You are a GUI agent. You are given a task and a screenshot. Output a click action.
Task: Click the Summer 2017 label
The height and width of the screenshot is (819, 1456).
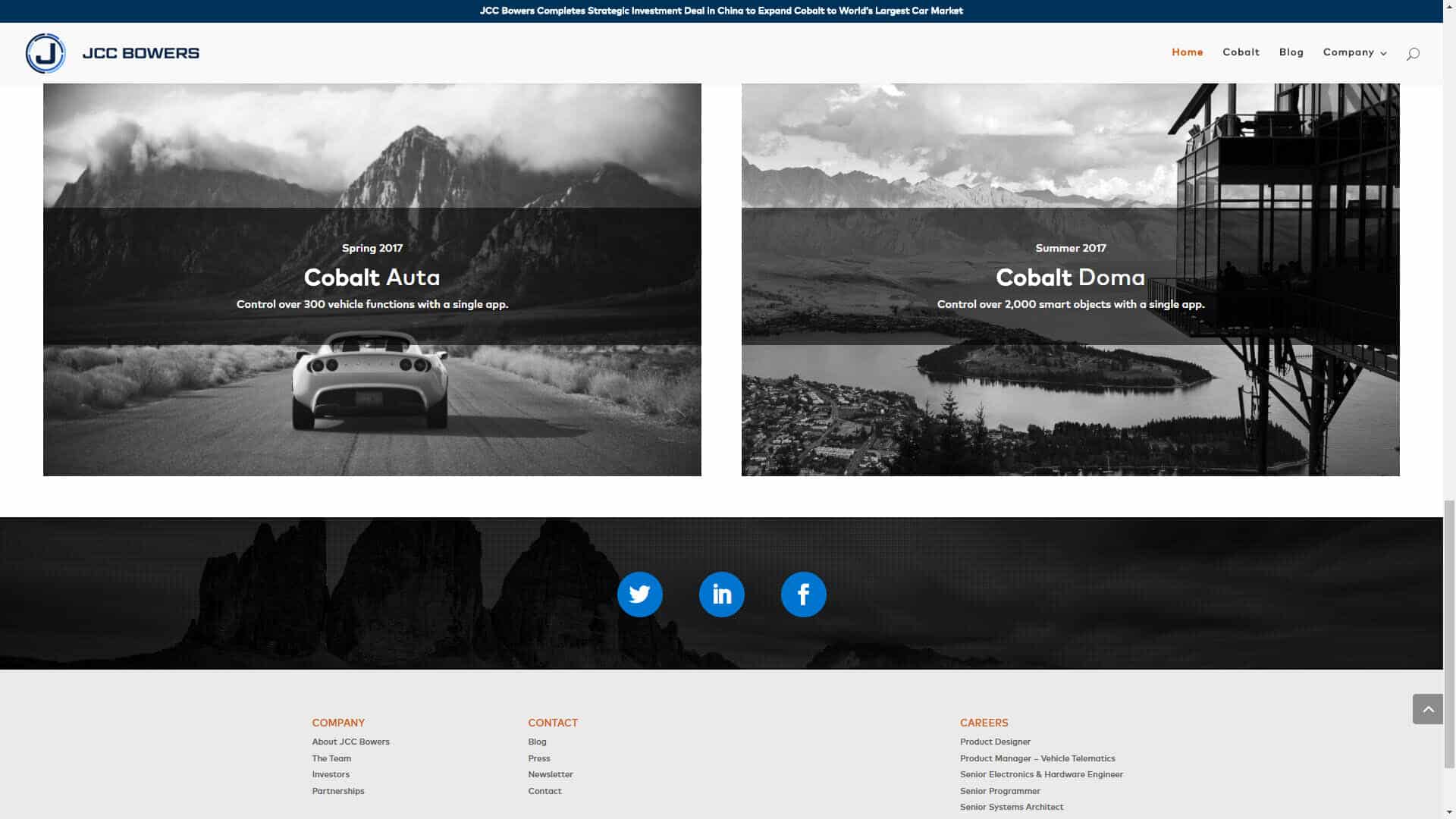point(1070,248)
